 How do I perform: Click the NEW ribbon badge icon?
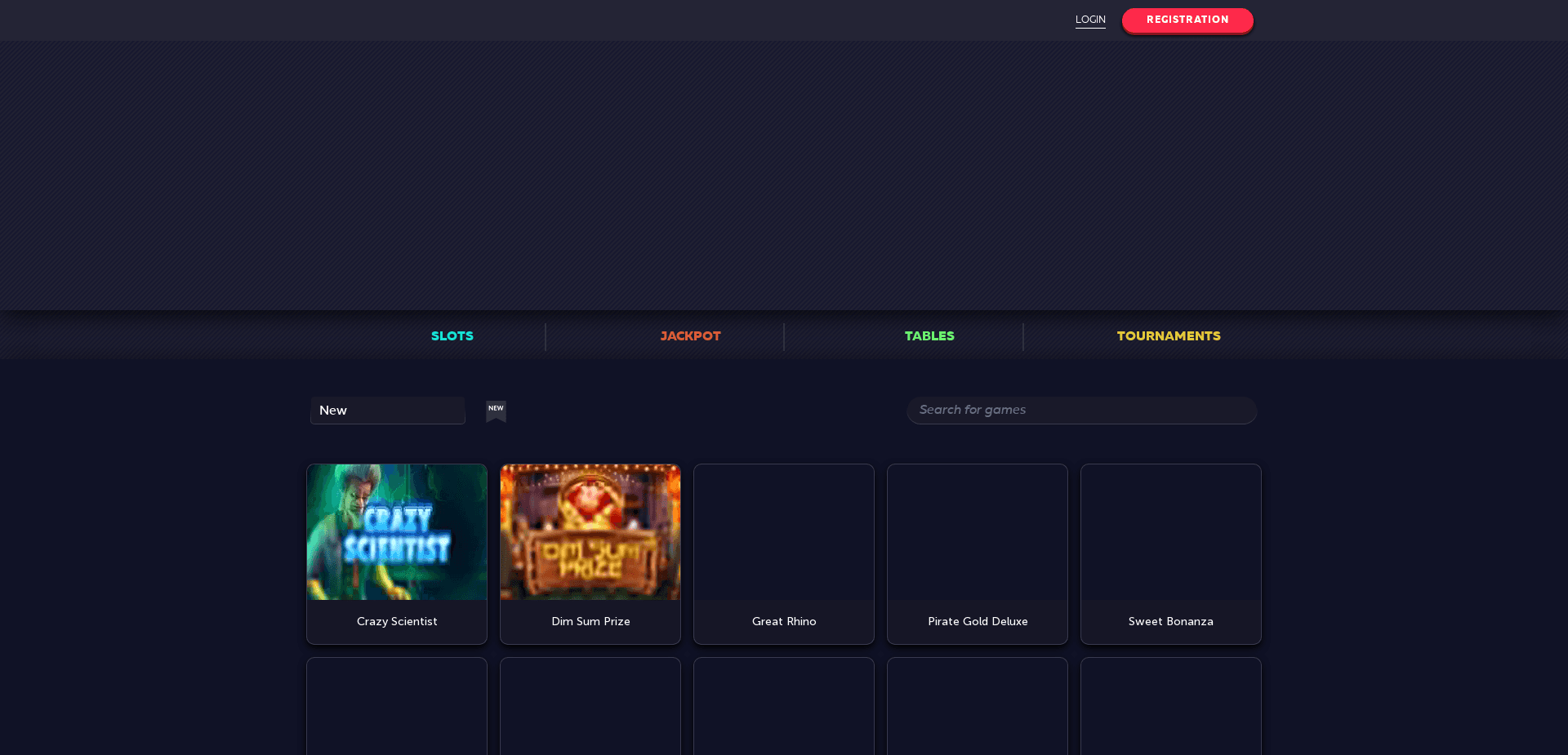496,411
